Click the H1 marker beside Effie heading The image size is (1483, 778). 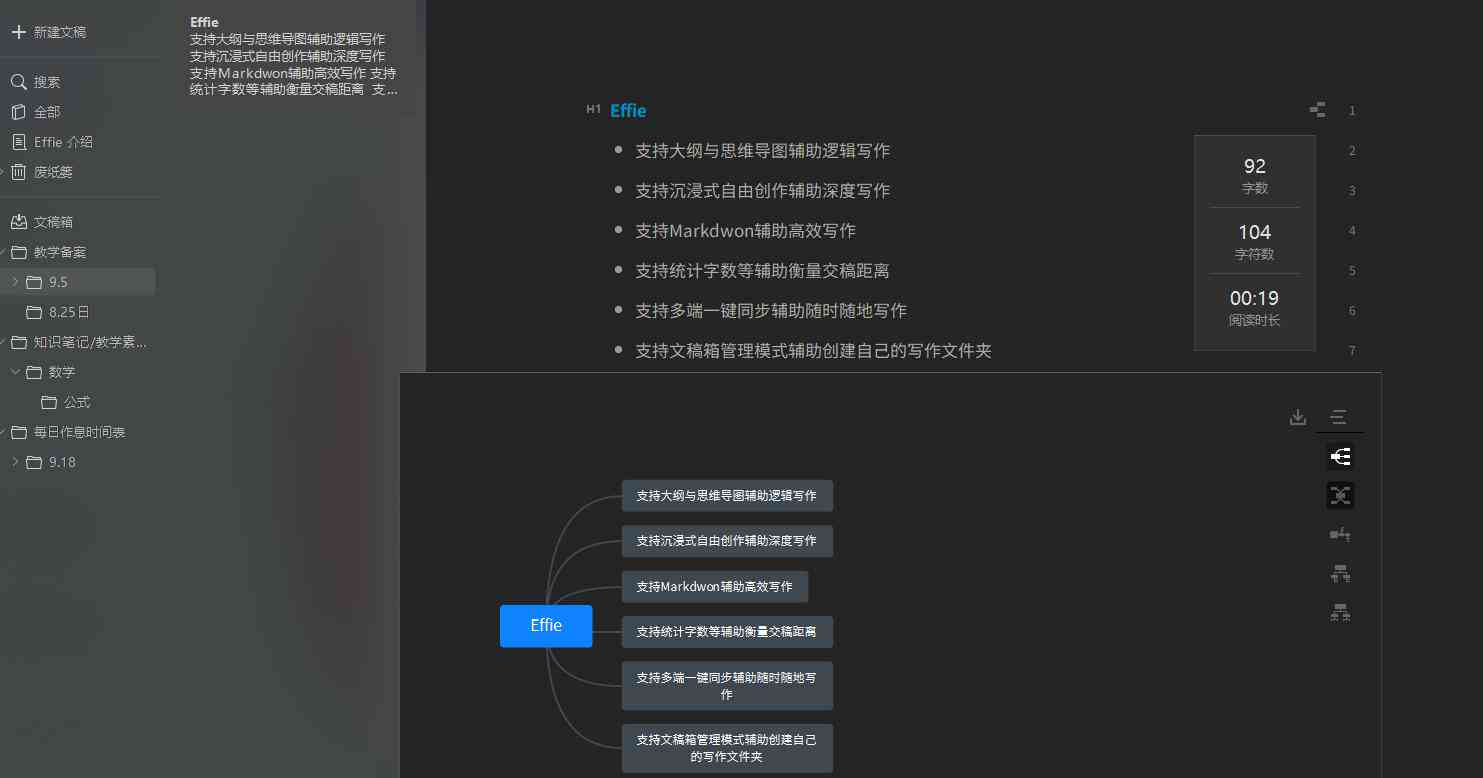point(594,109)
